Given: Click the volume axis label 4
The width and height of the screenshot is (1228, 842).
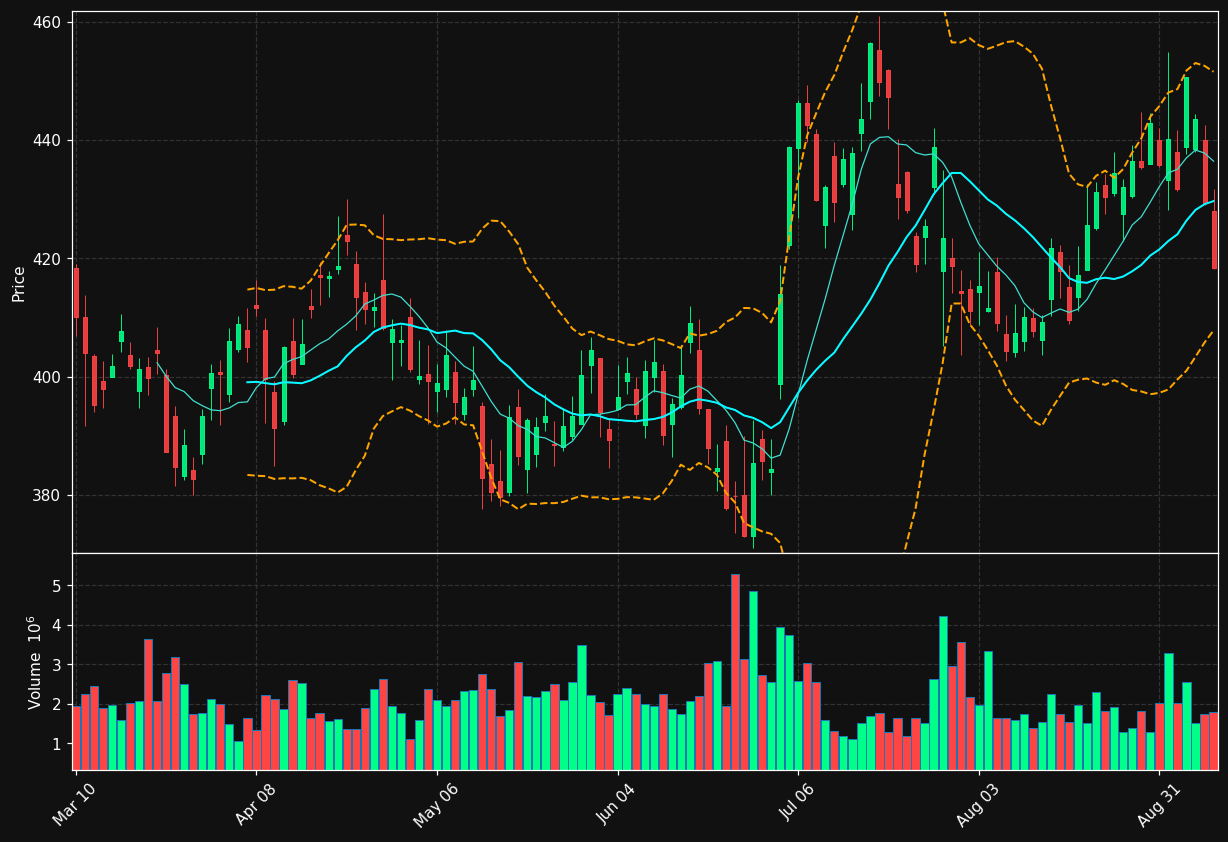Looking at the screenshot, I should [58, 626].
